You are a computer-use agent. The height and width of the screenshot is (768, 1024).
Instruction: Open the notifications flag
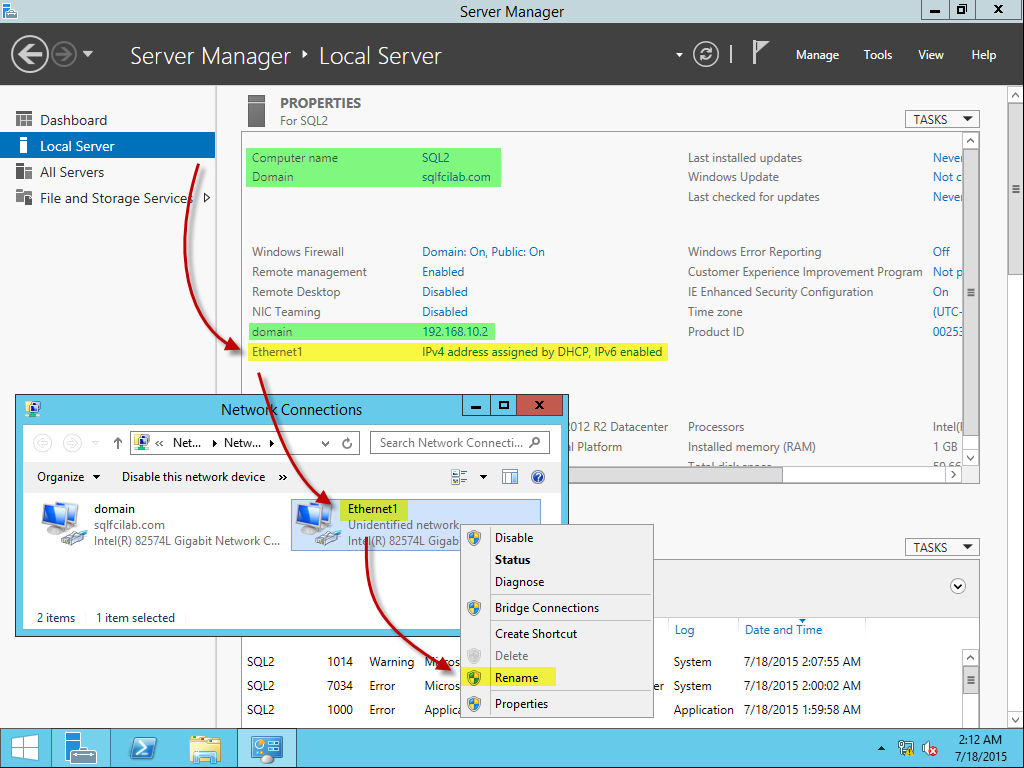[760, 52]
